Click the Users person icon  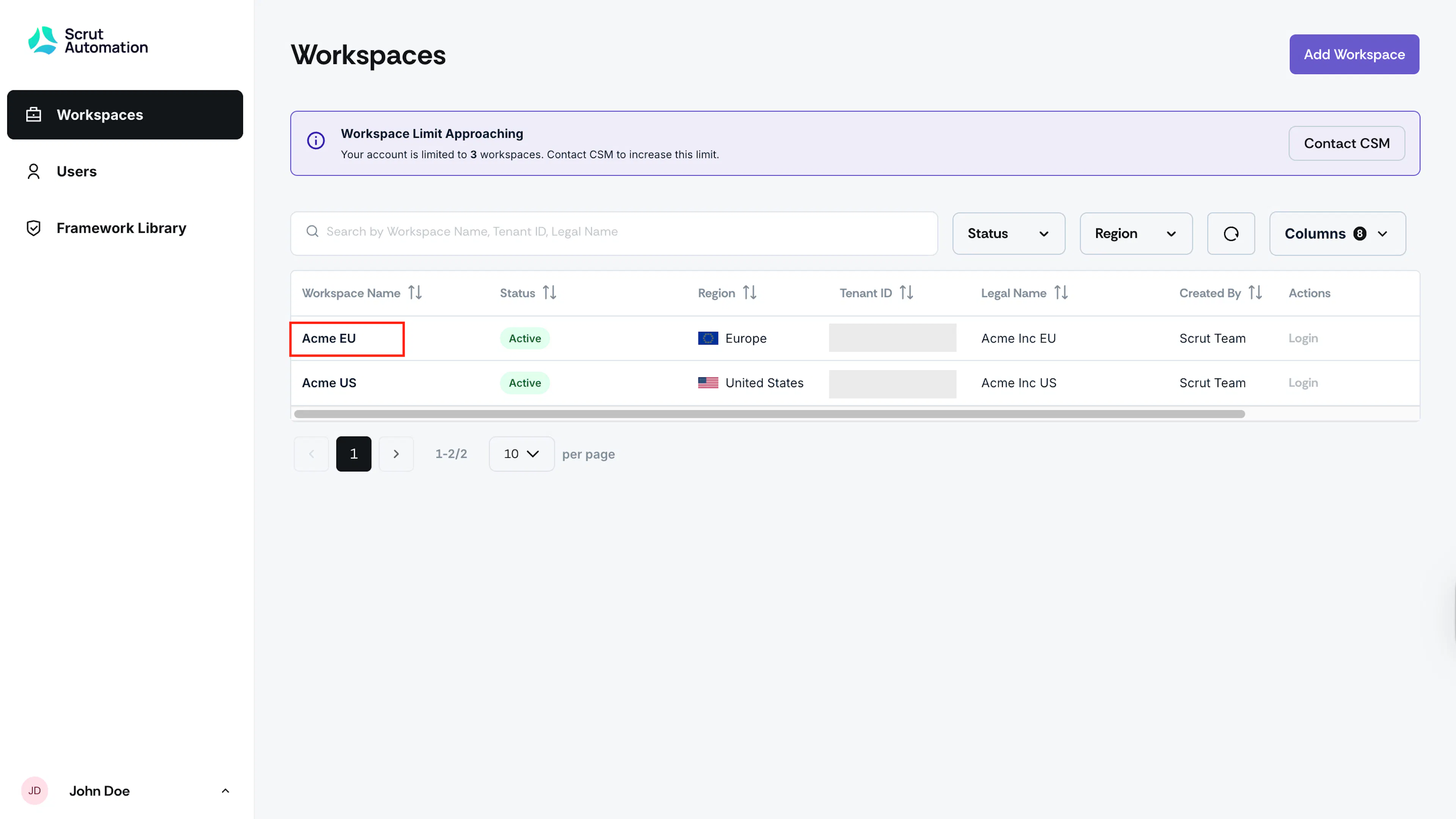point(33,171)
